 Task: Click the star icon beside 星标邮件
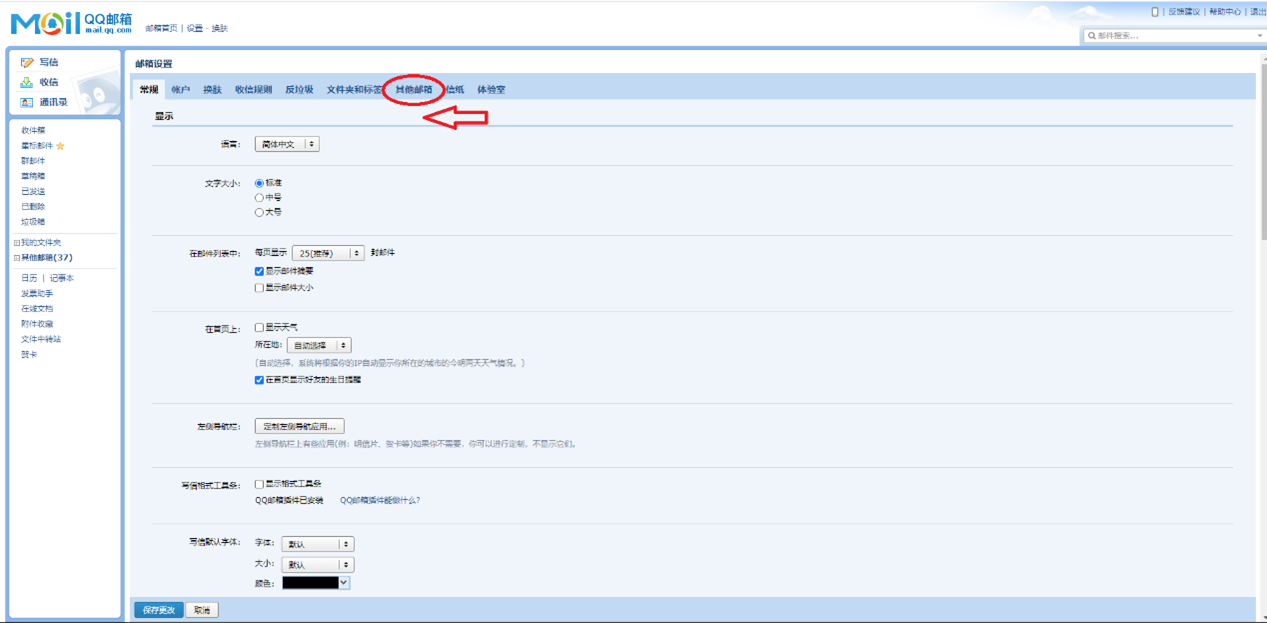(x=60, y=146)
